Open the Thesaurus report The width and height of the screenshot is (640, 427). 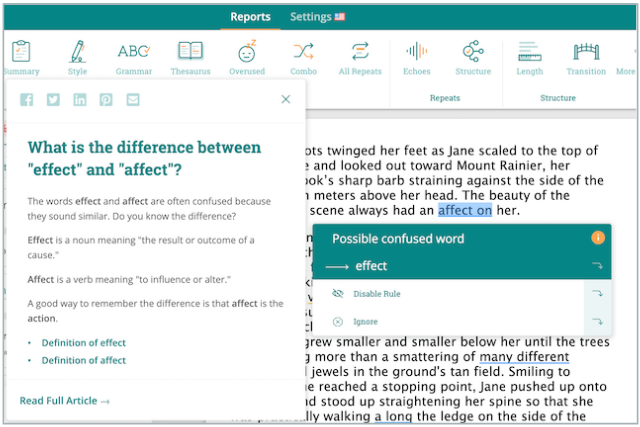click(x=191, y=58)
